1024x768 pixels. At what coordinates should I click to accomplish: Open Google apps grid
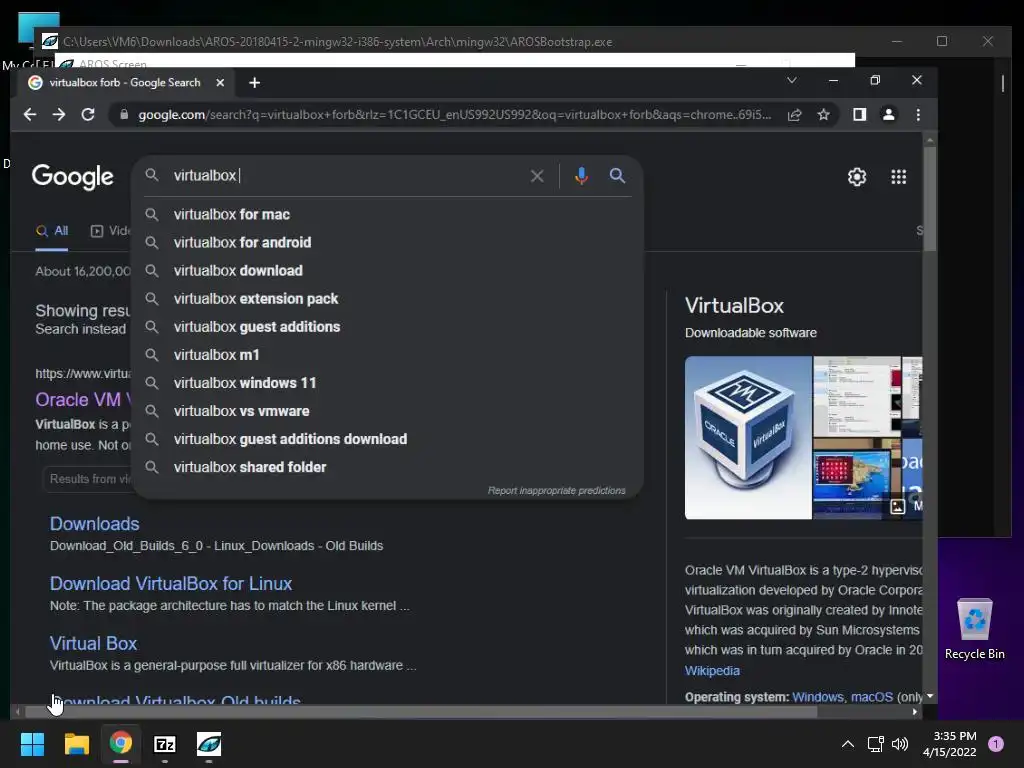(x=899, y=177)
